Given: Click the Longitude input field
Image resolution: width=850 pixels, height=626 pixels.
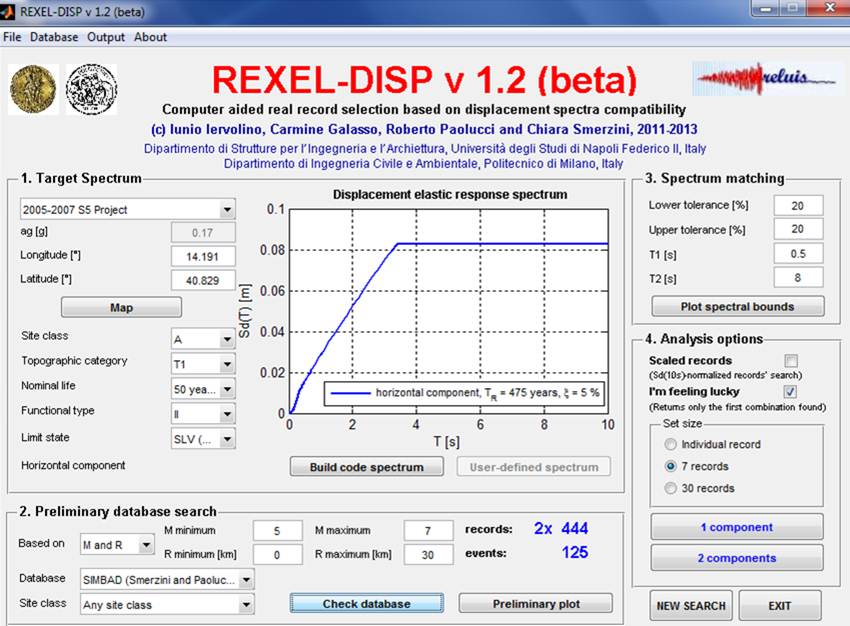Looking at the screenshot, I should pos(203,256).
